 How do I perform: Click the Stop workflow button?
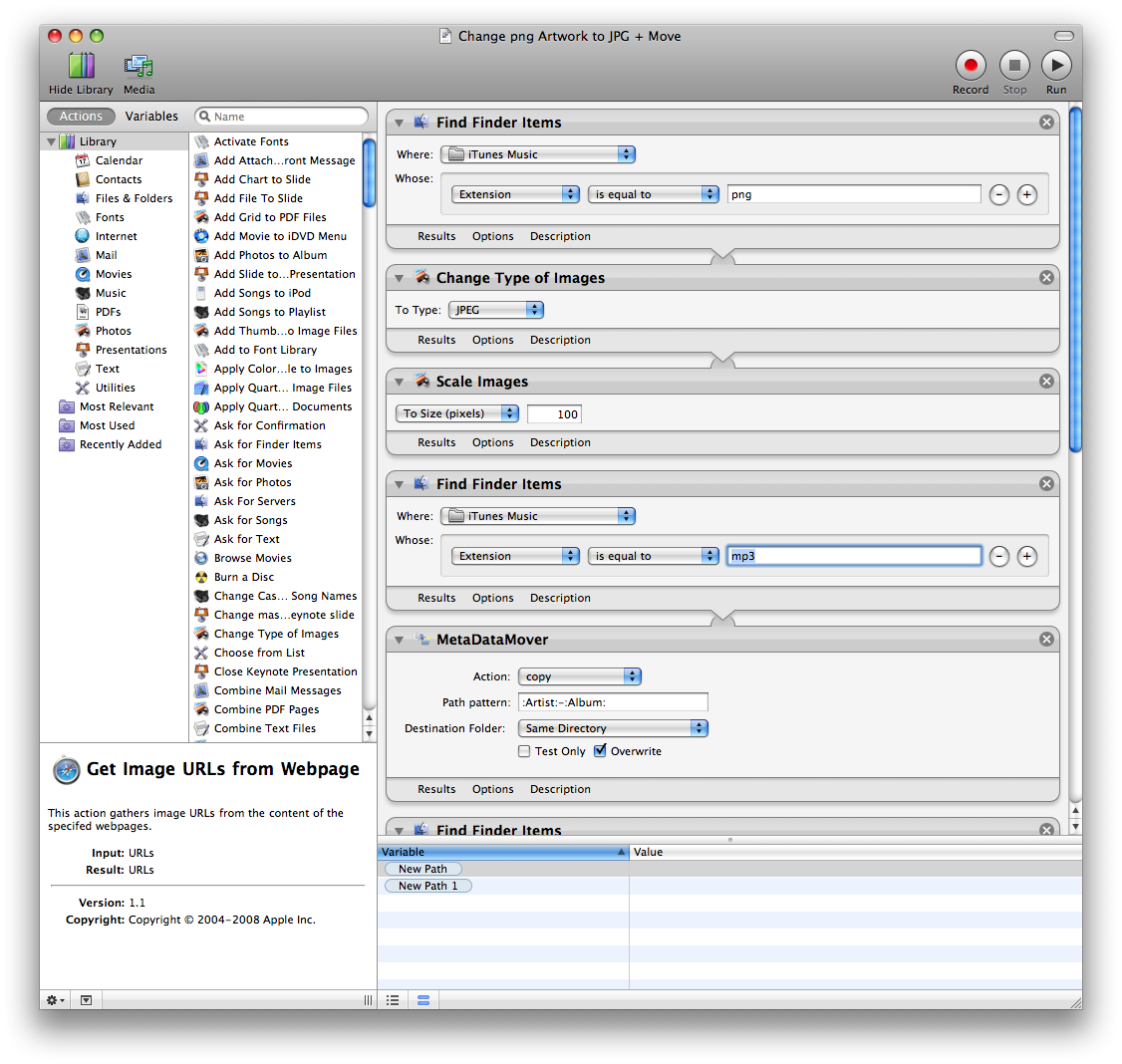point(1014,65)
